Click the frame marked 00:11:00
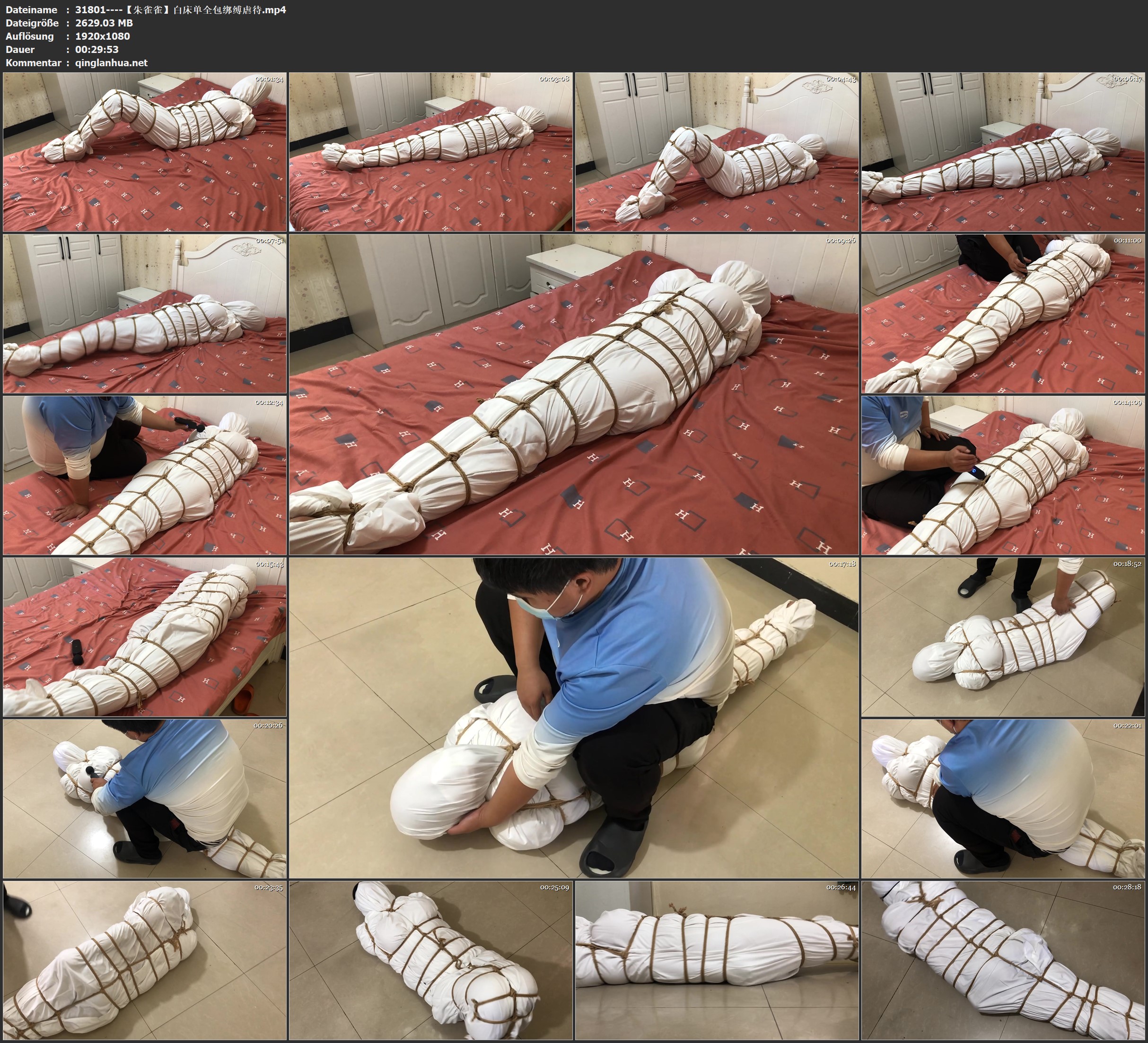Viewport: 1148px width, 1043px height. point(1003,313)
